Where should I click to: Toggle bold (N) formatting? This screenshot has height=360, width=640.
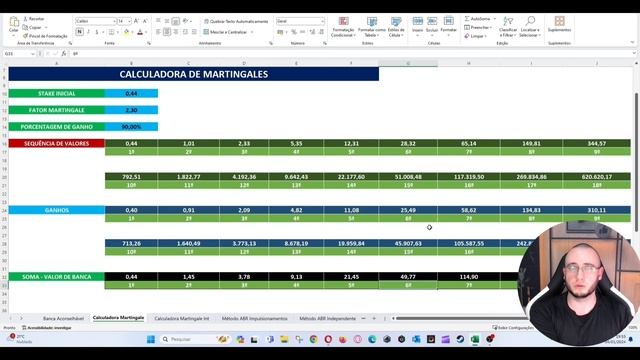click(x=79, y=32)
